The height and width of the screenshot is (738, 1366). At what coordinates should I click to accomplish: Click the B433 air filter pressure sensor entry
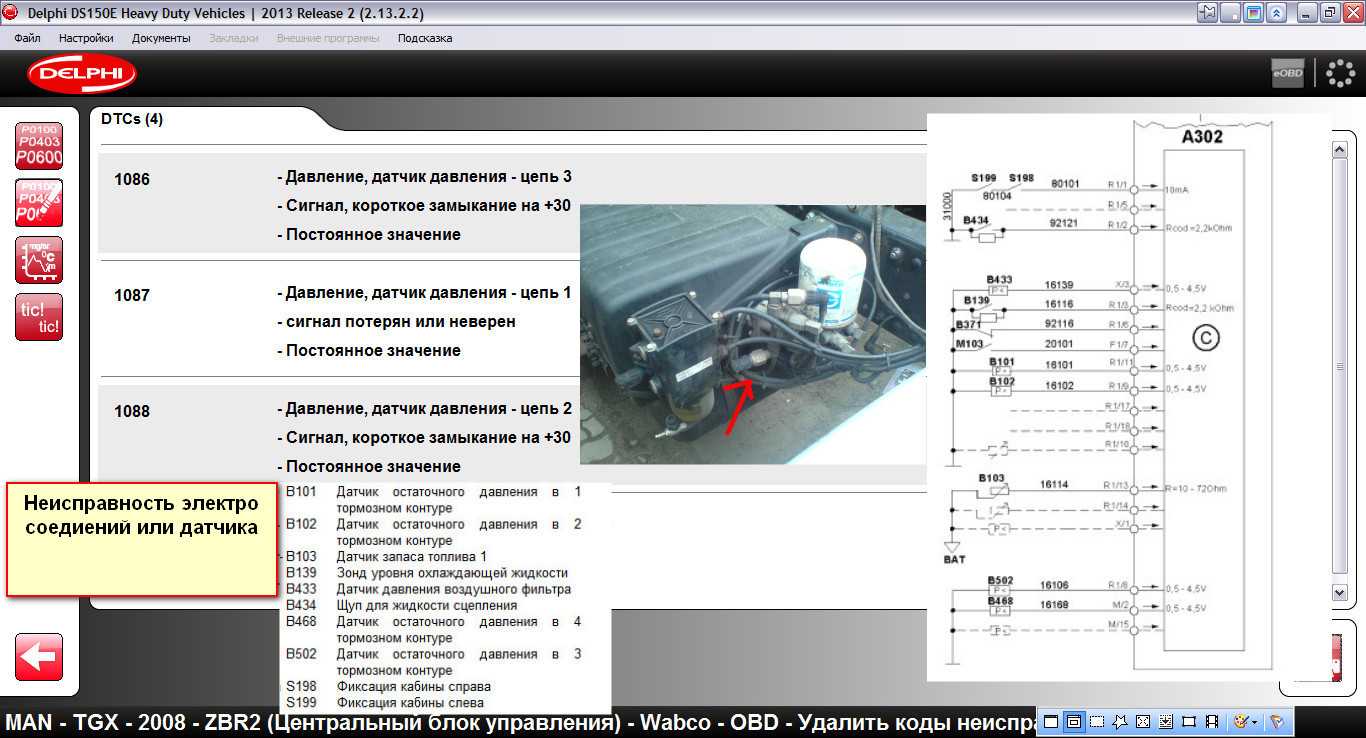point(428,589)
